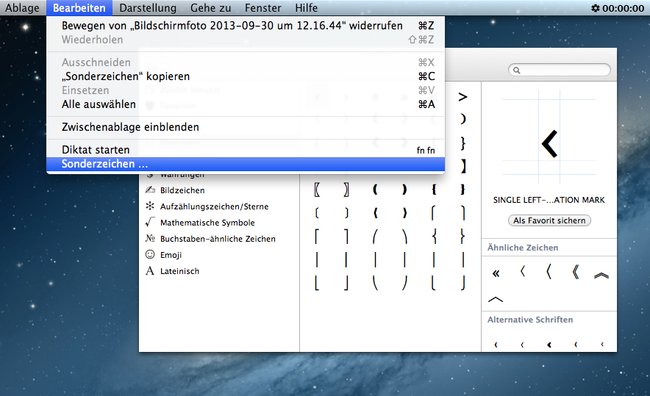This screenshot has height=396, width=650.
Task: Click the letter A Lateinisch icon
Action: 150,271
